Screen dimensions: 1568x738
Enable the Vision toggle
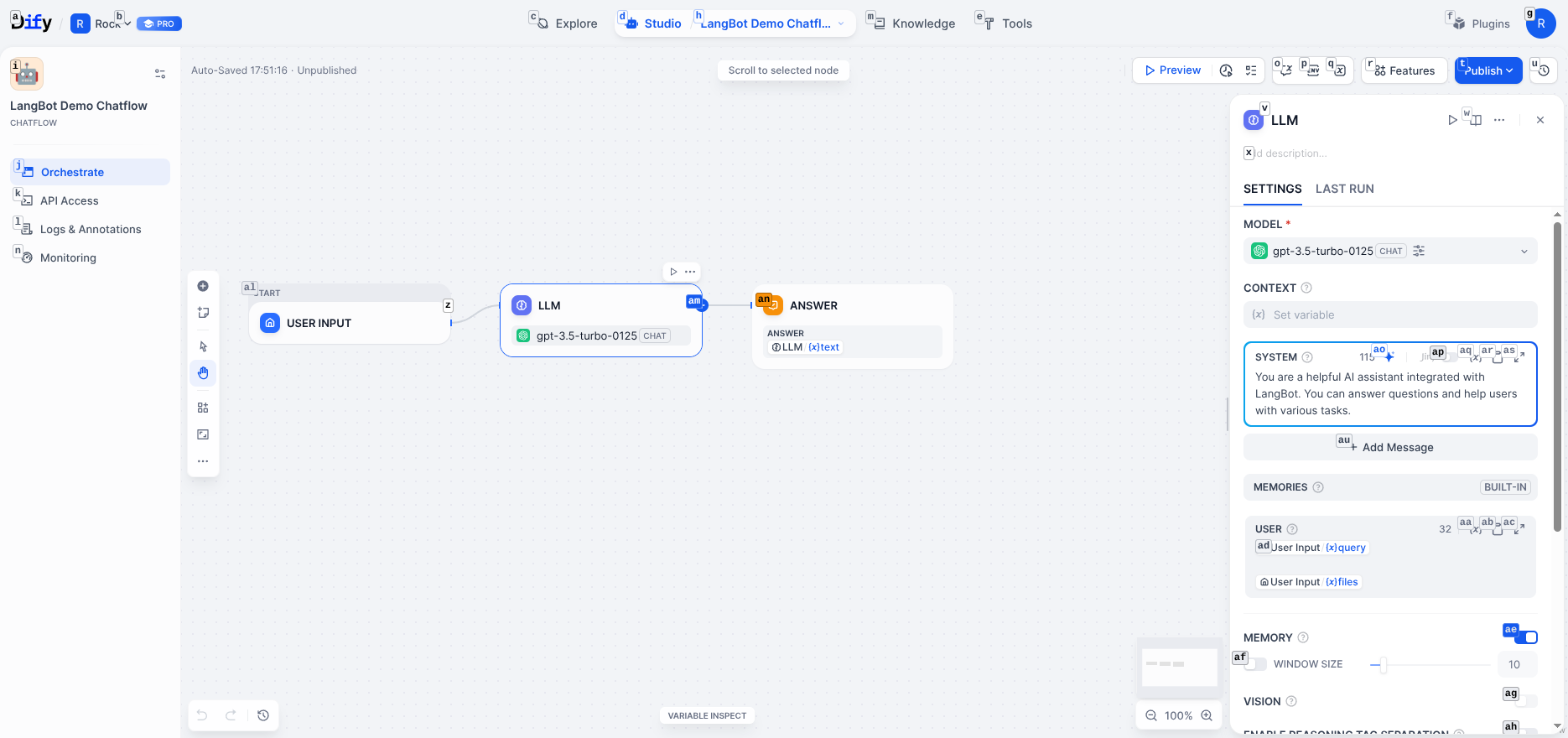[x=1526, y=701]
